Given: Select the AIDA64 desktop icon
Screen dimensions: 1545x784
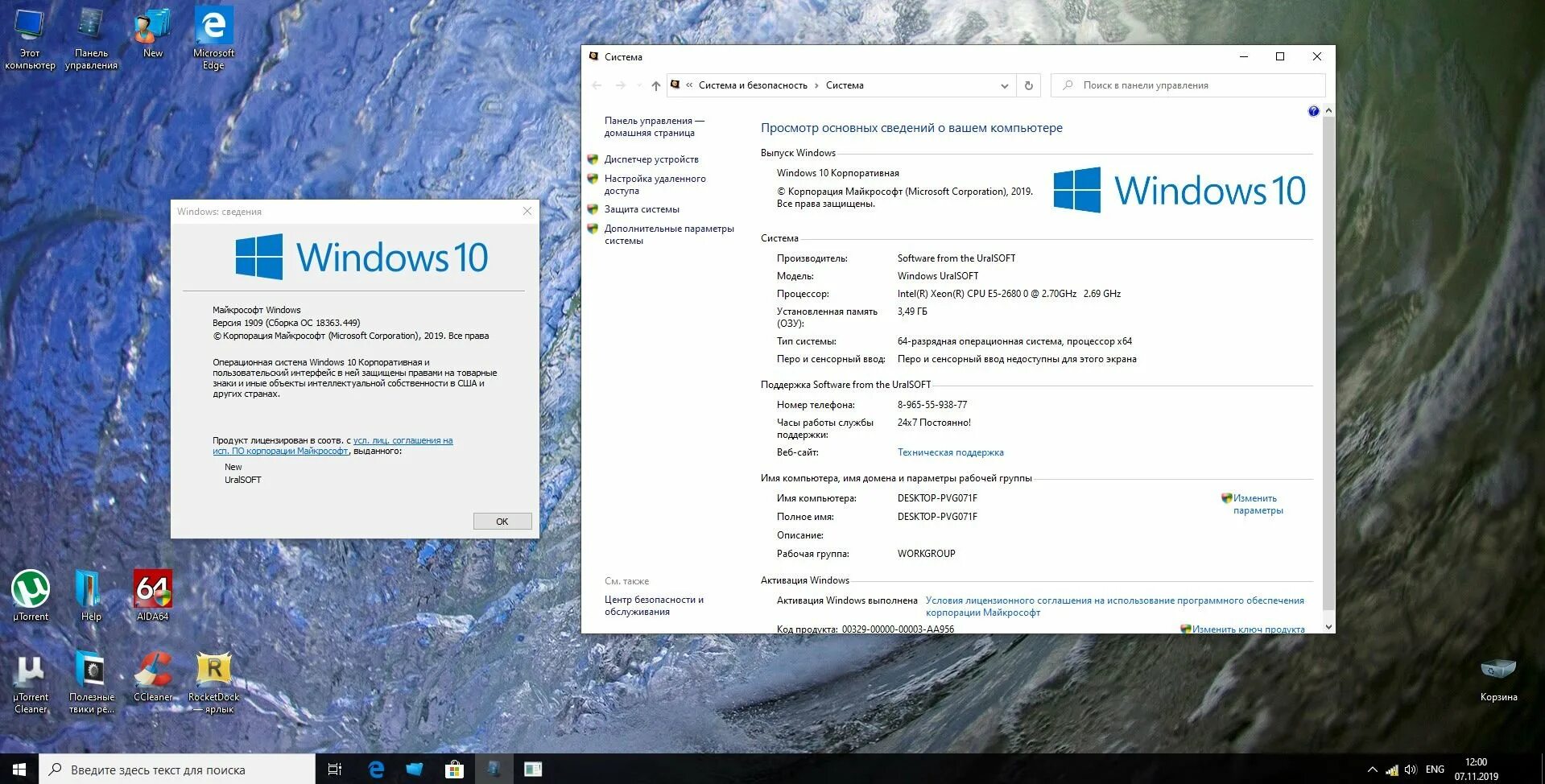Looking at the screenshot, I should (152, 596).
